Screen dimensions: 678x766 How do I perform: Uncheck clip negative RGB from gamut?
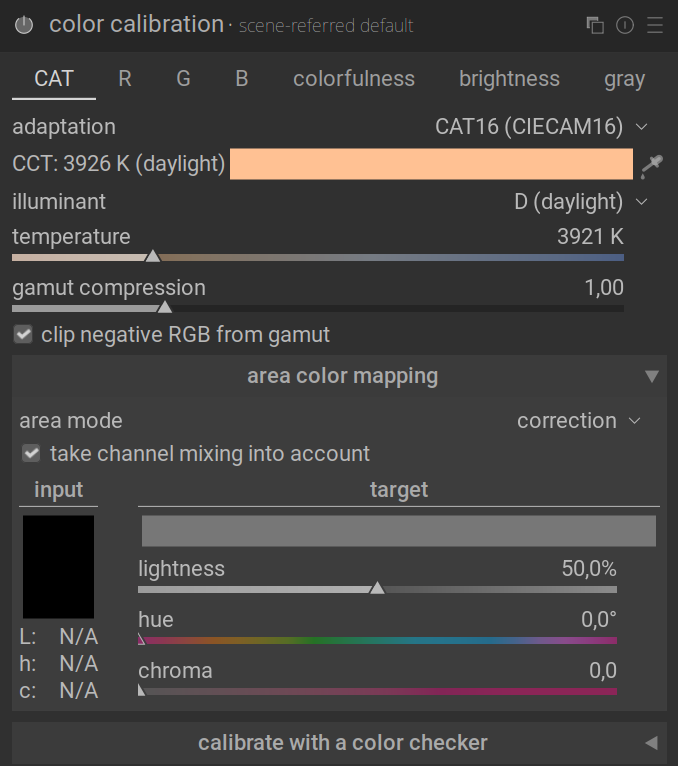(x=23, y=335)
